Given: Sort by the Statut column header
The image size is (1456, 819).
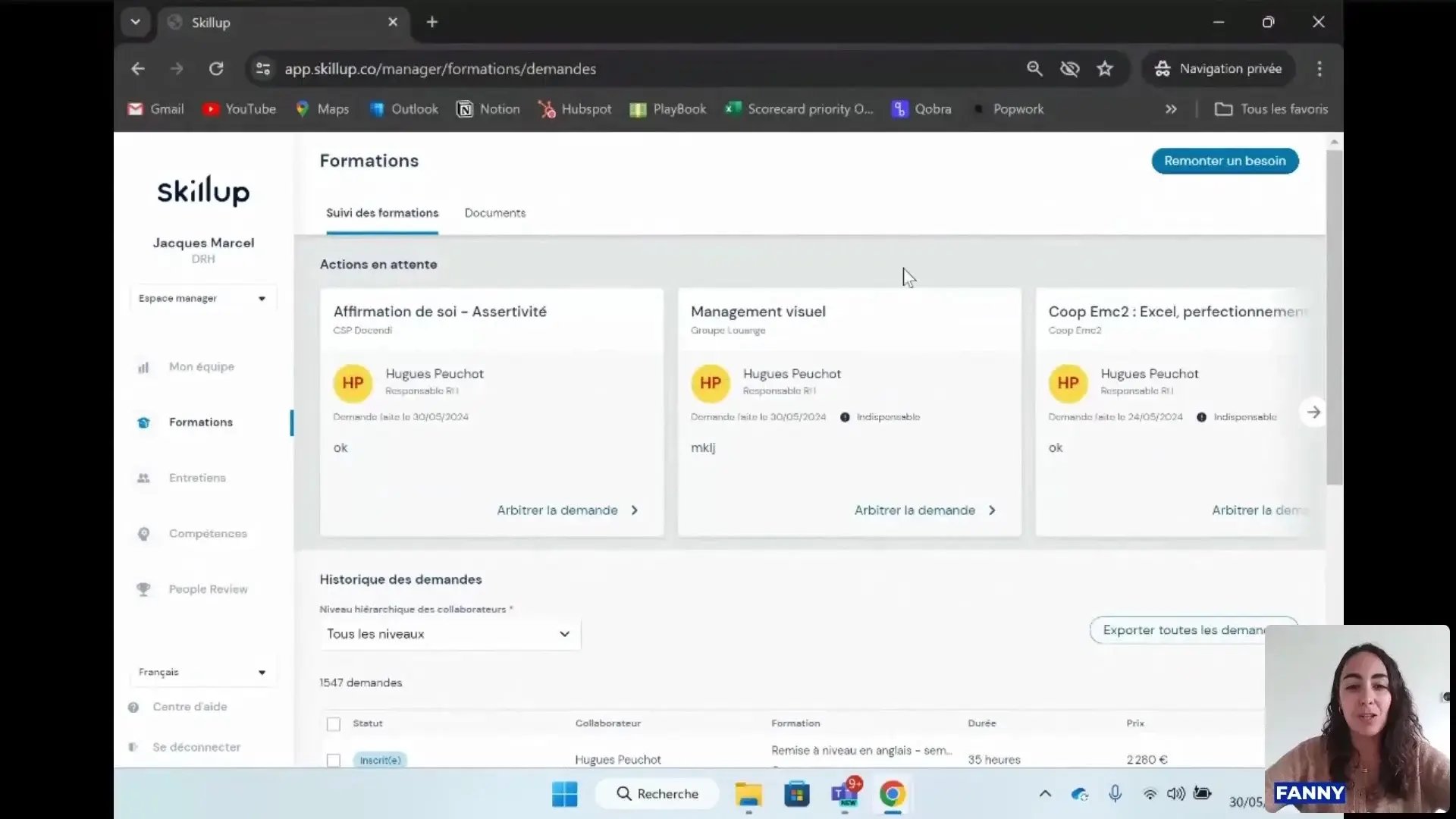Looking at the screenshot, I should tap(368, 723).
